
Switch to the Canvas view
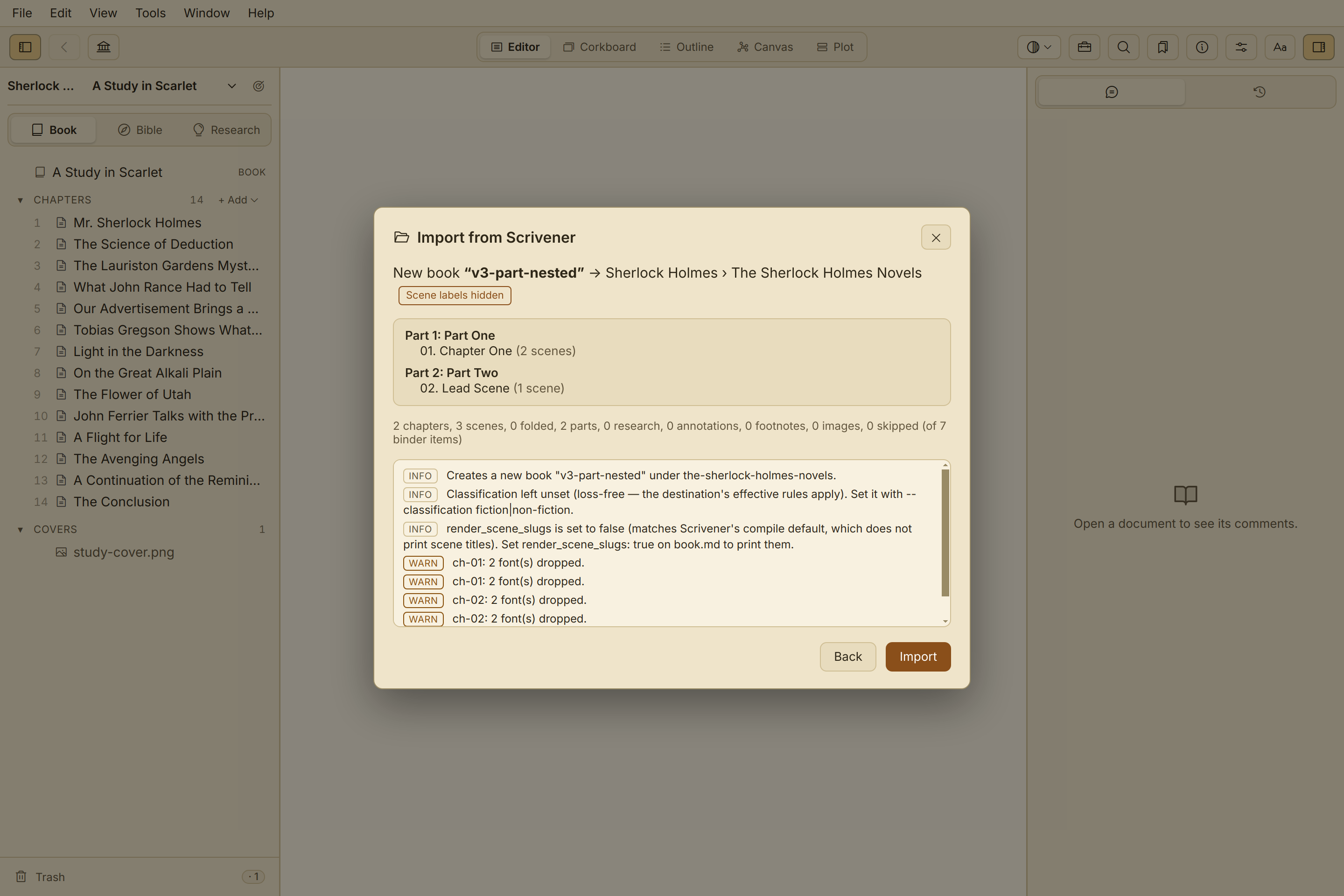(x=764, y=47)
